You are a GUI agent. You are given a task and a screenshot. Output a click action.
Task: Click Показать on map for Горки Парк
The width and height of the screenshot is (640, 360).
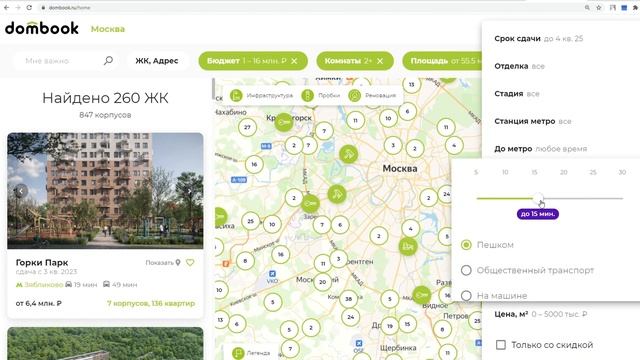click(x=163, y=262)
